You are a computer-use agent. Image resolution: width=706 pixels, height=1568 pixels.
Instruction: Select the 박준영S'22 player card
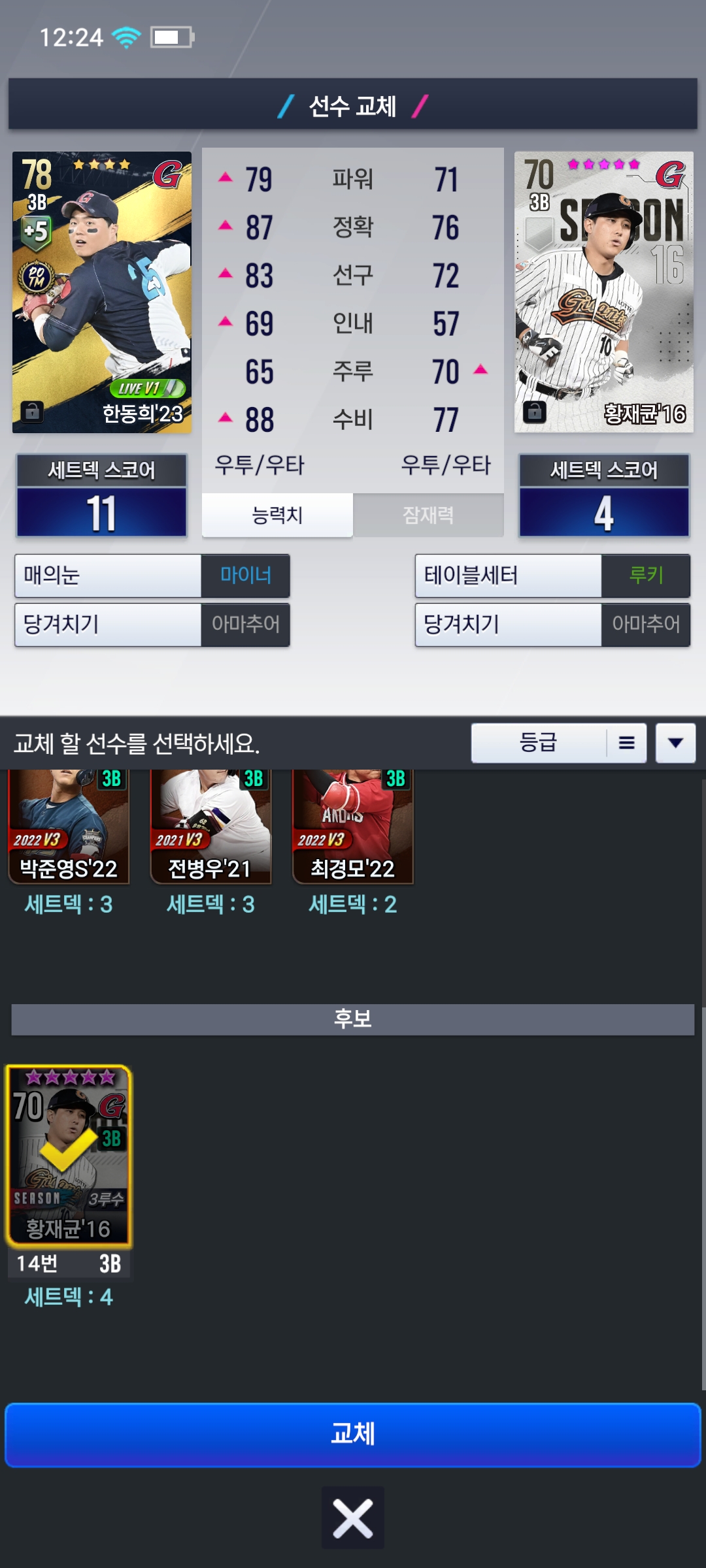pyautogui.click(x=69, y=827)
